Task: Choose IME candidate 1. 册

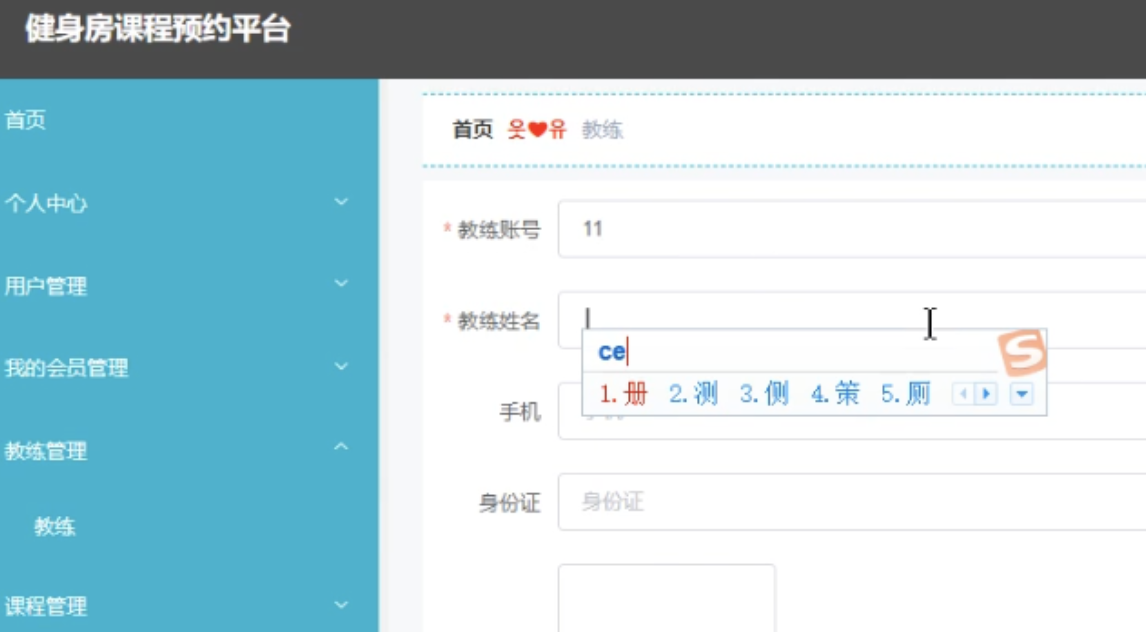Action: coord(623,395)
